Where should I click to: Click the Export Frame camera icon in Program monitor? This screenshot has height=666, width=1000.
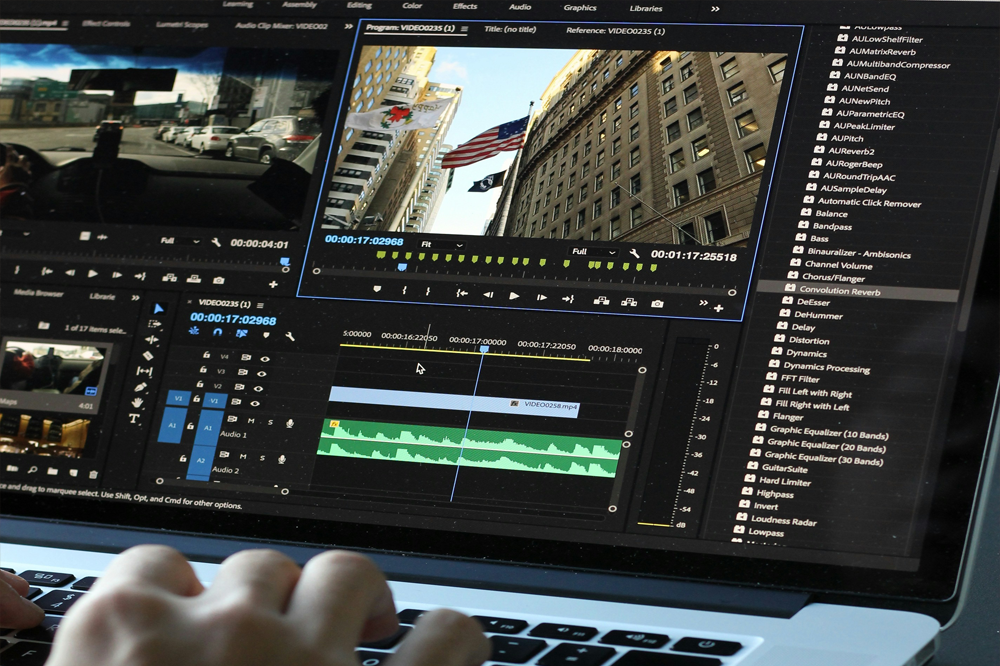pos(657,302)
